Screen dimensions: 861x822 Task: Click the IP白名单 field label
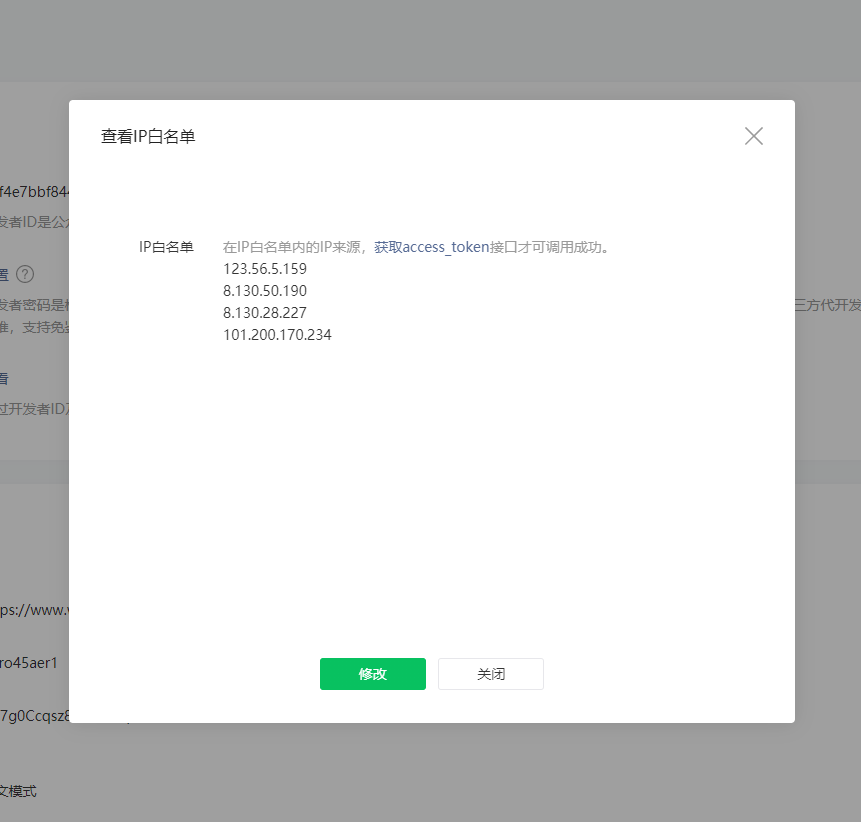tap(166, 247)
